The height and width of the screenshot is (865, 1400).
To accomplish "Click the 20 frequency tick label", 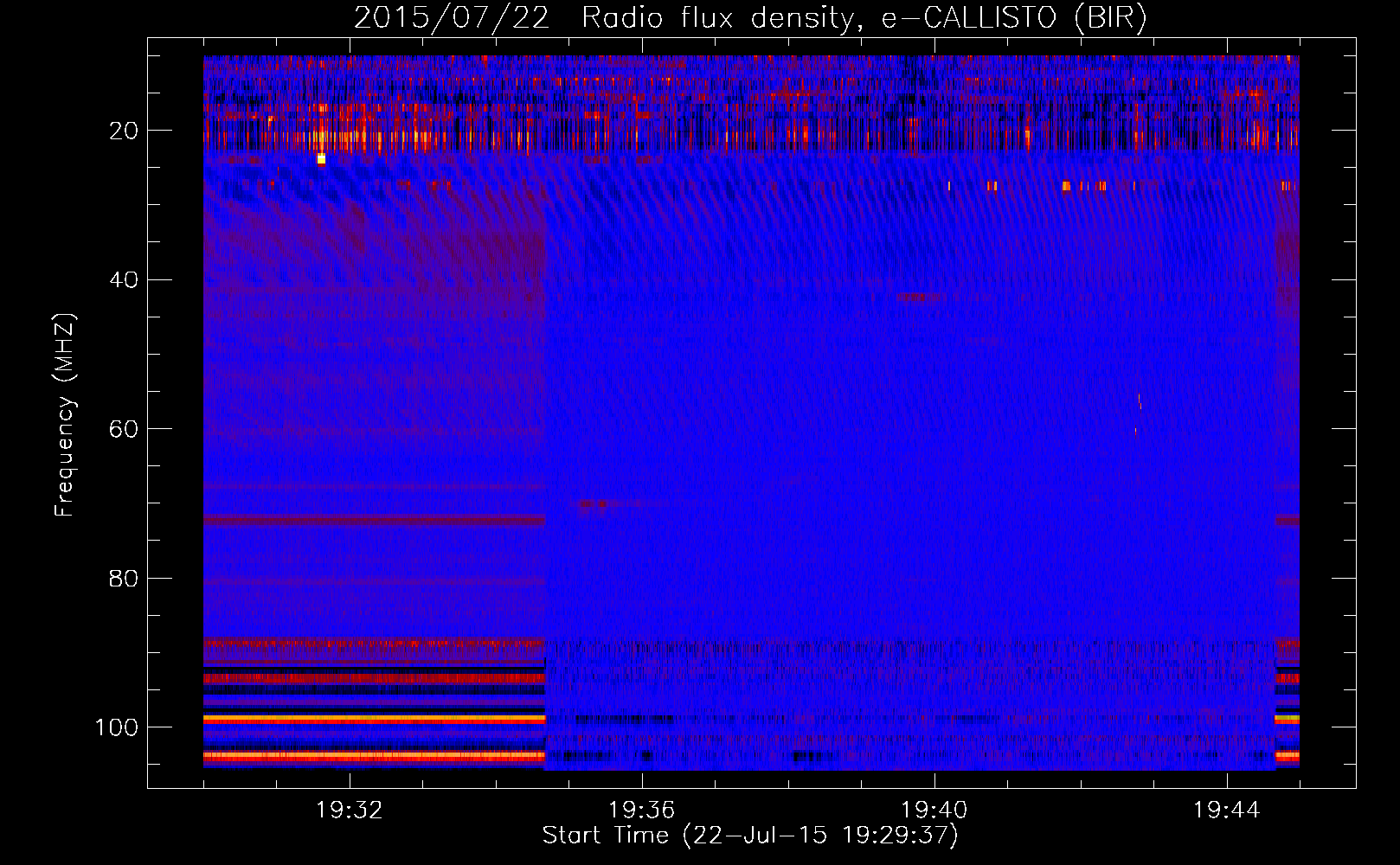I will pyautogui.click(x=124, y=131).
